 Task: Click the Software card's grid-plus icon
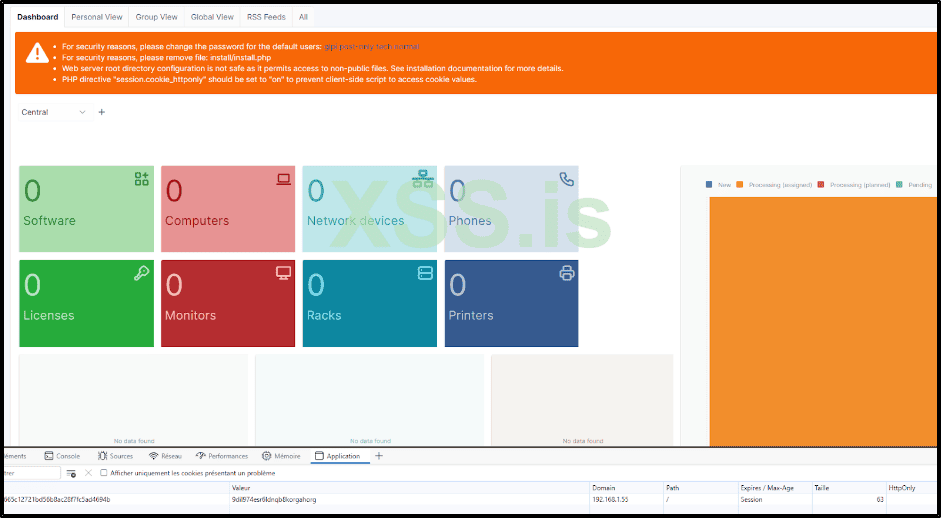(x=142, y=179)
